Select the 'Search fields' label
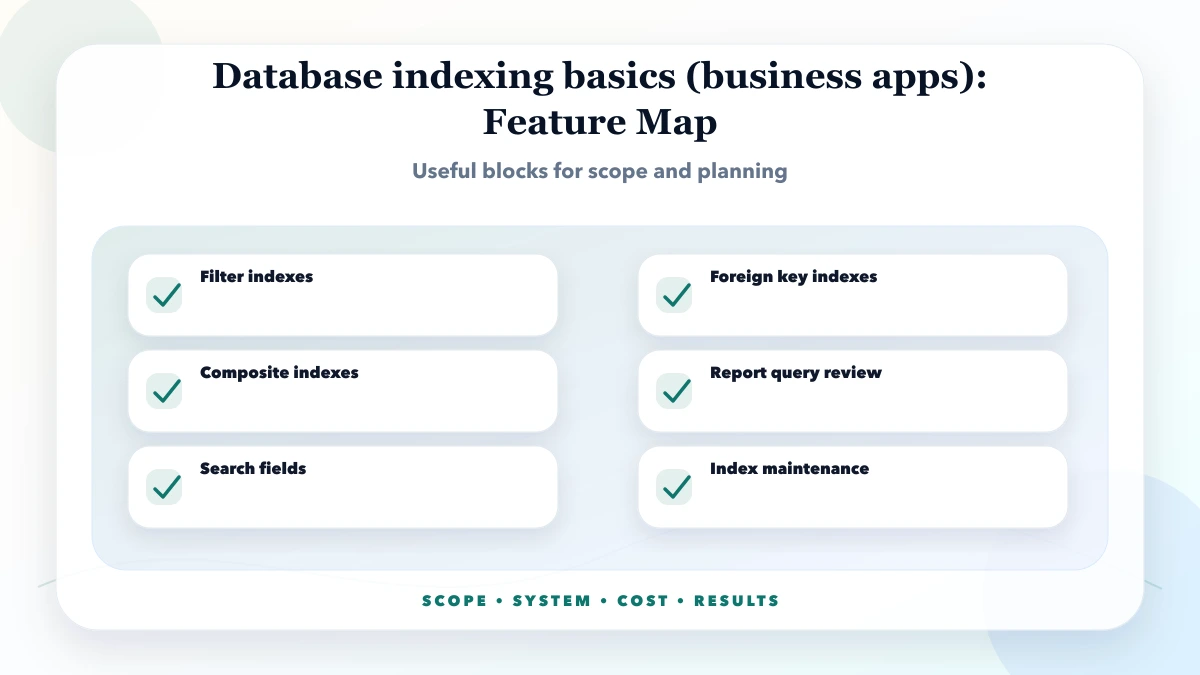The image size is (1200, 675). 253,469
